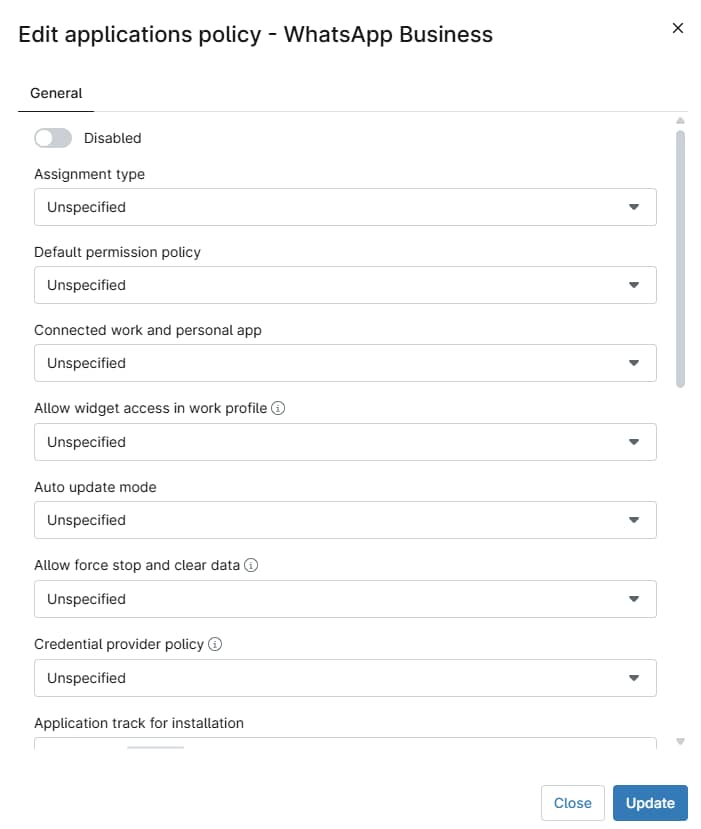
Task: Switch to the General tab
Action: [x=56, y=93]
